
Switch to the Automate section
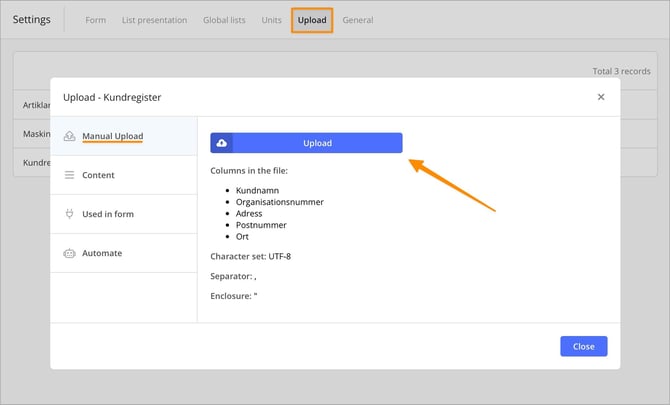pos(124,253)
